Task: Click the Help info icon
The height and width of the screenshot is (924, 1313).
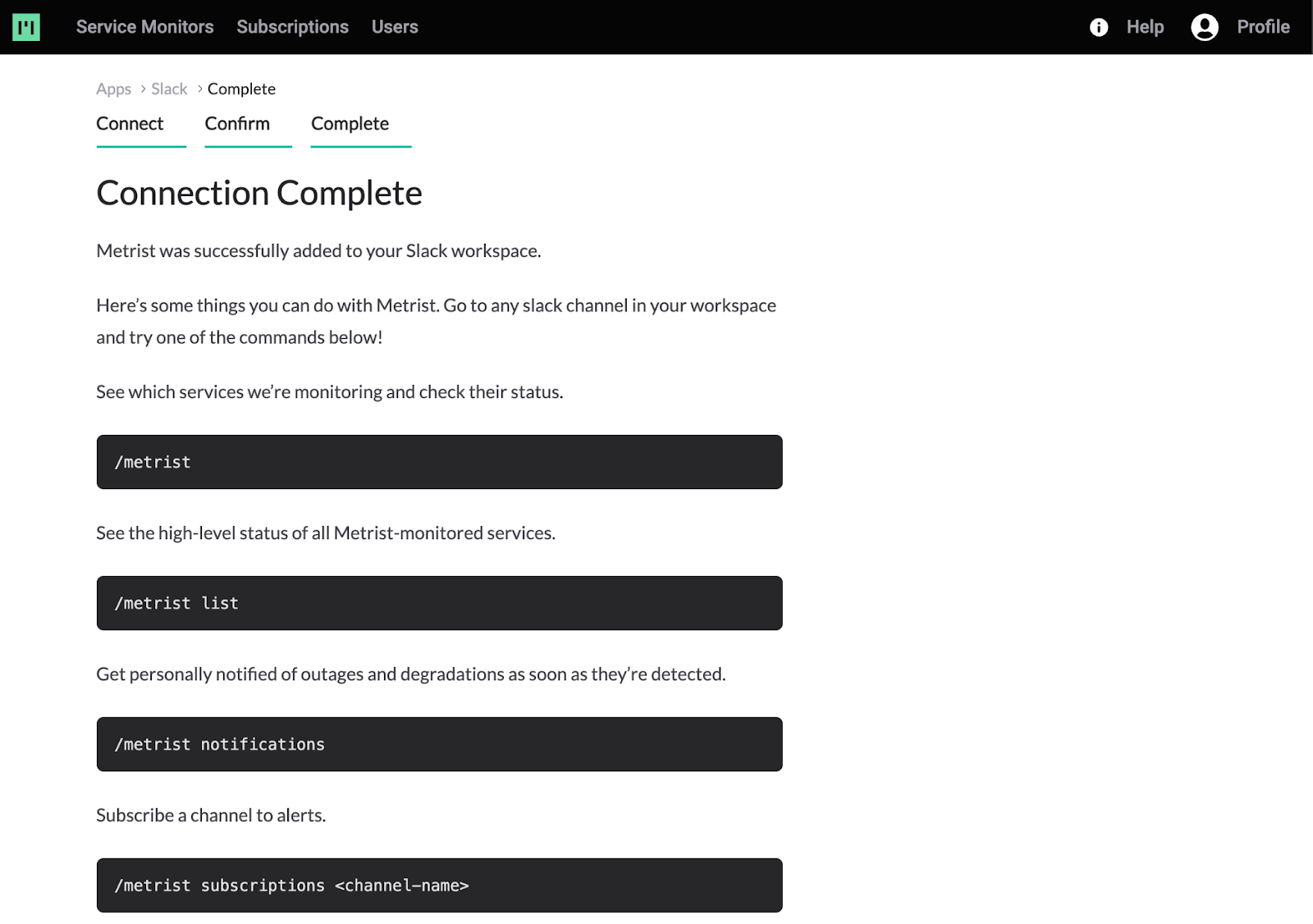Action: click(1099, 27)
